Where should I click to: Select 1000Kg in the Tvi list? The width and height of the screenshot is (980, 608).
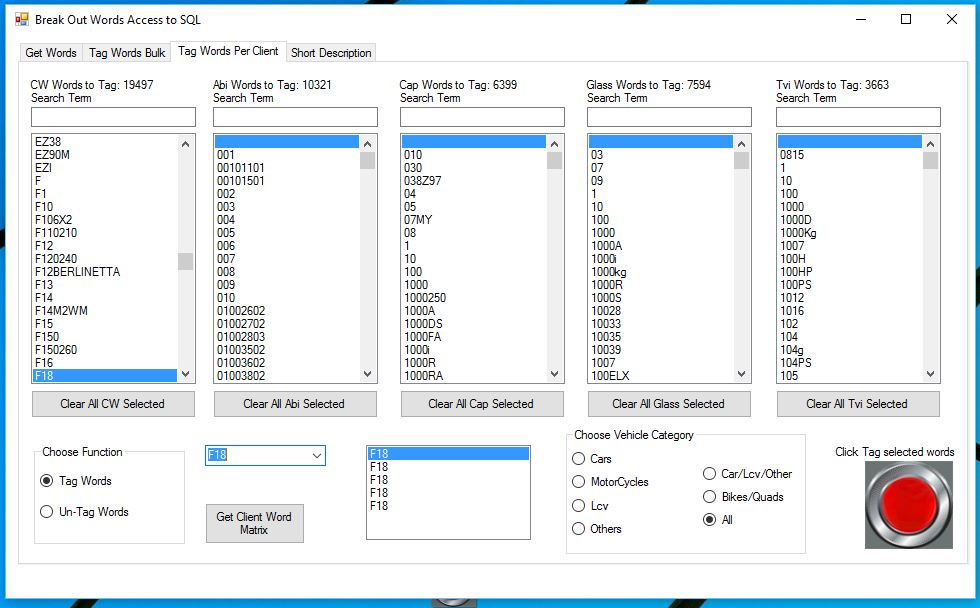(x=850, y=232)
